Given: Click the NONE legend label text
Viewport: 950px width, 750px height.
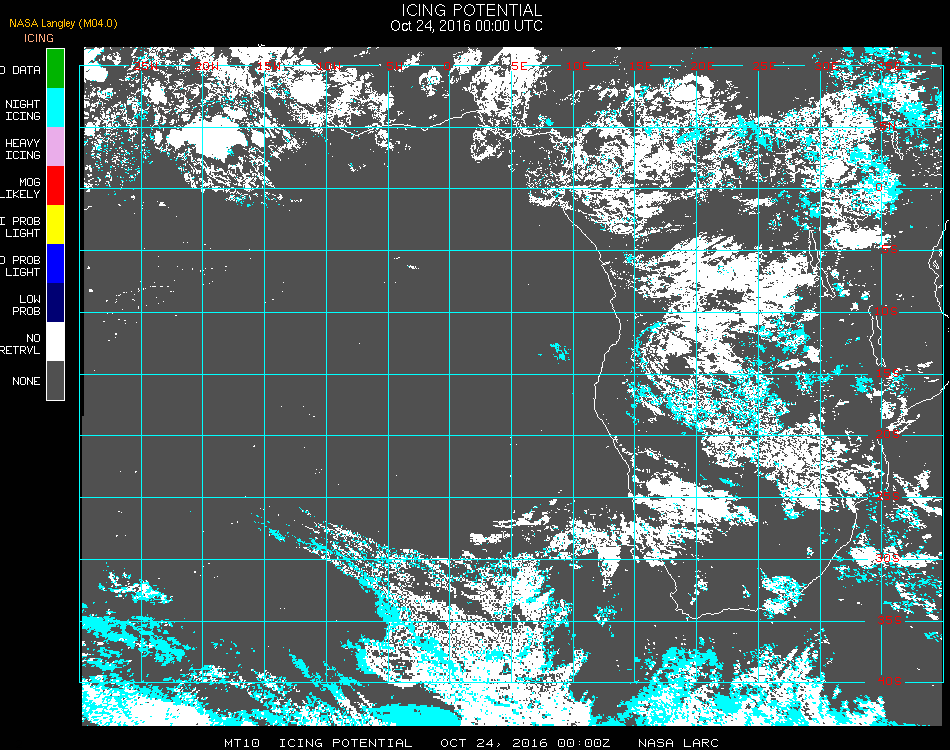Looking at the screenshot, I should point(26,381).
